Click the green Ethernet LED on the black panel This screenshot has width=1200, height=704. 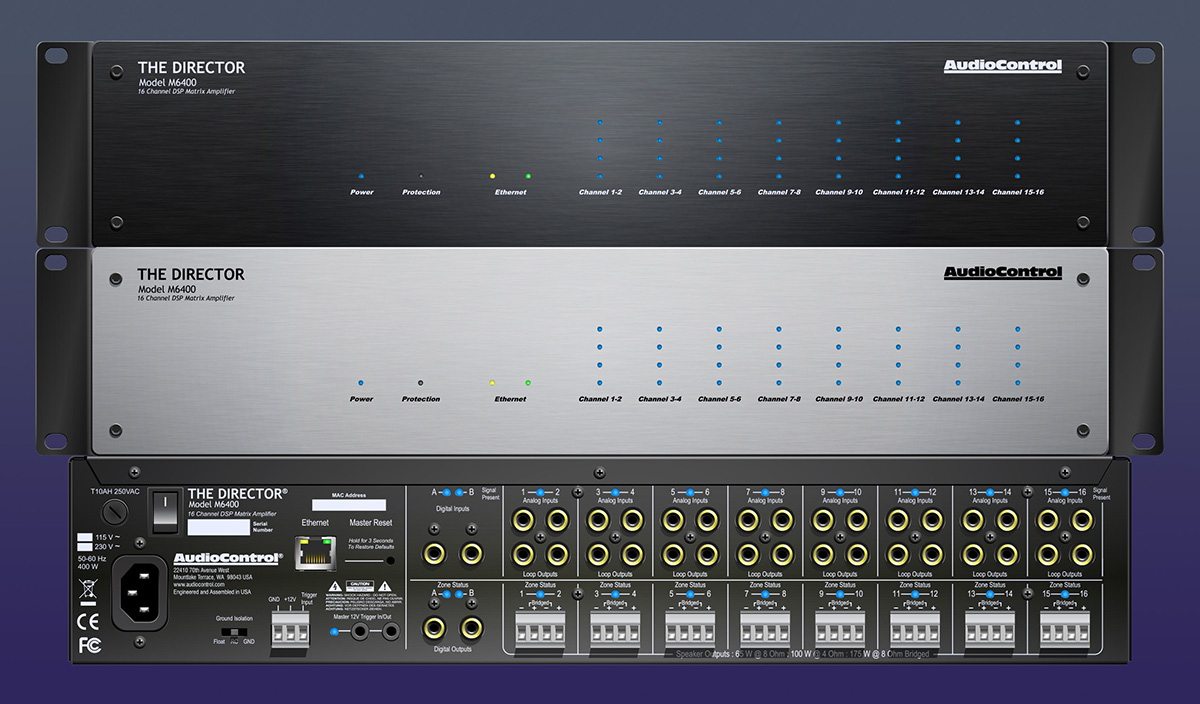(528, 176)
